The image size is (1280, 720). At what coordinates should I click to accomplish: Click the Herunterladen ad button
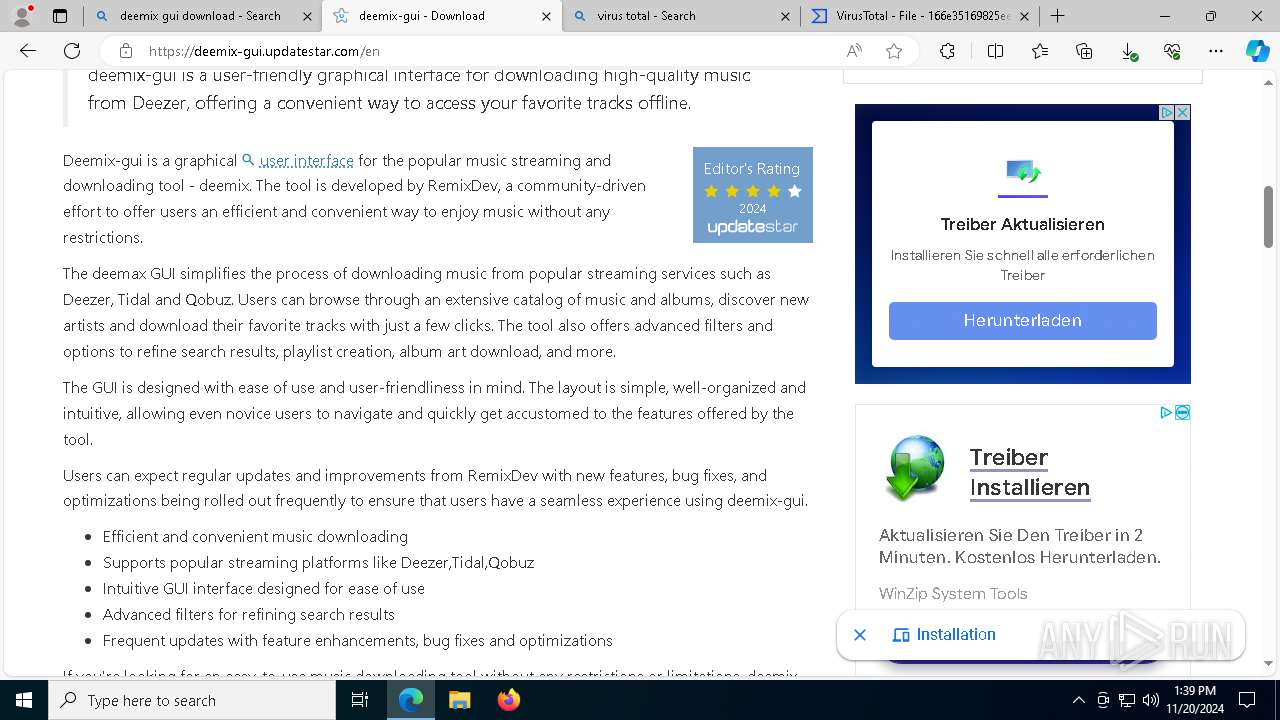[x=1022, y=321]
